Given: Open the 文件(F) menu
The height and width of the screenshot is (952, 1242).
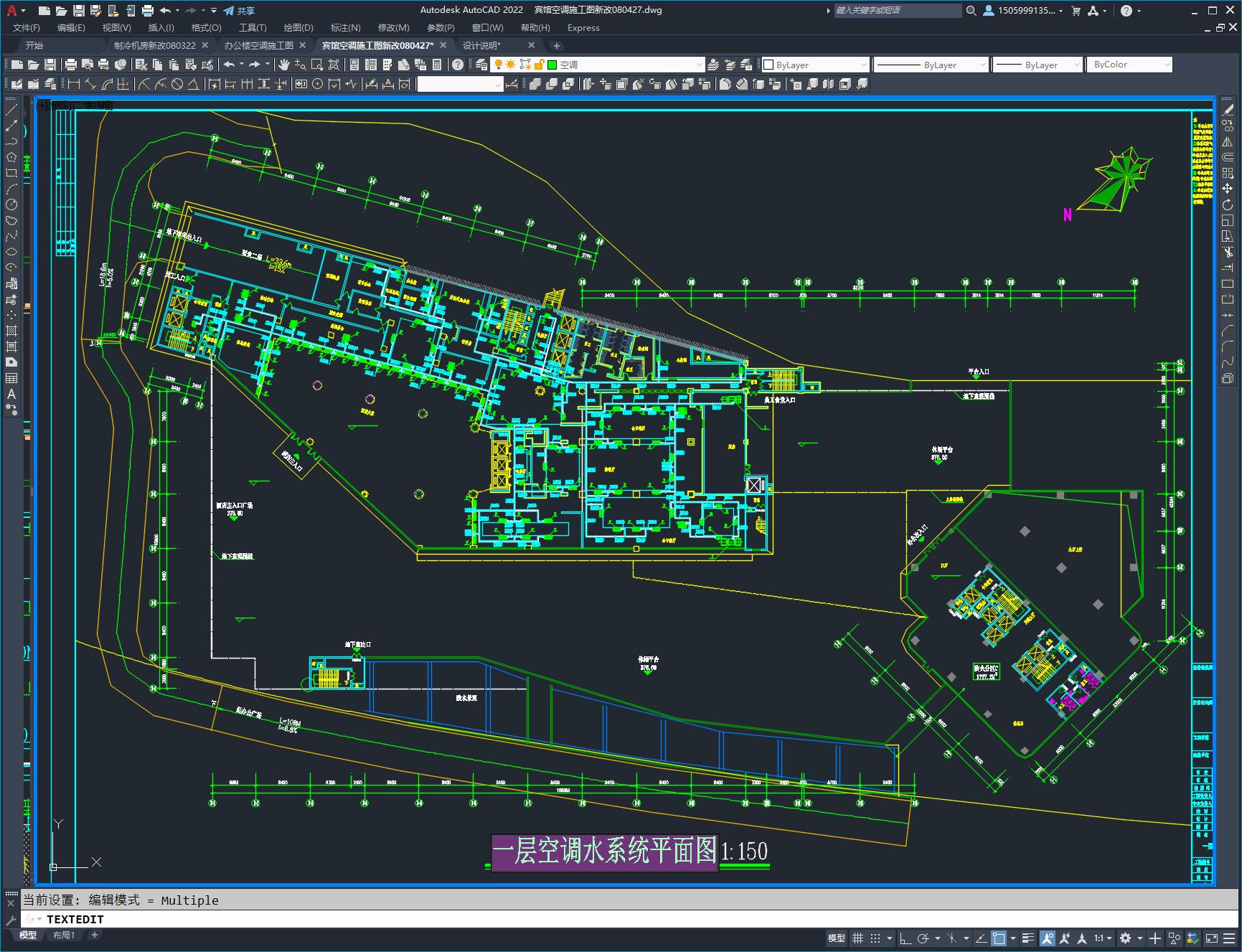Looking at the screenshot, I should tap(27, 27).
